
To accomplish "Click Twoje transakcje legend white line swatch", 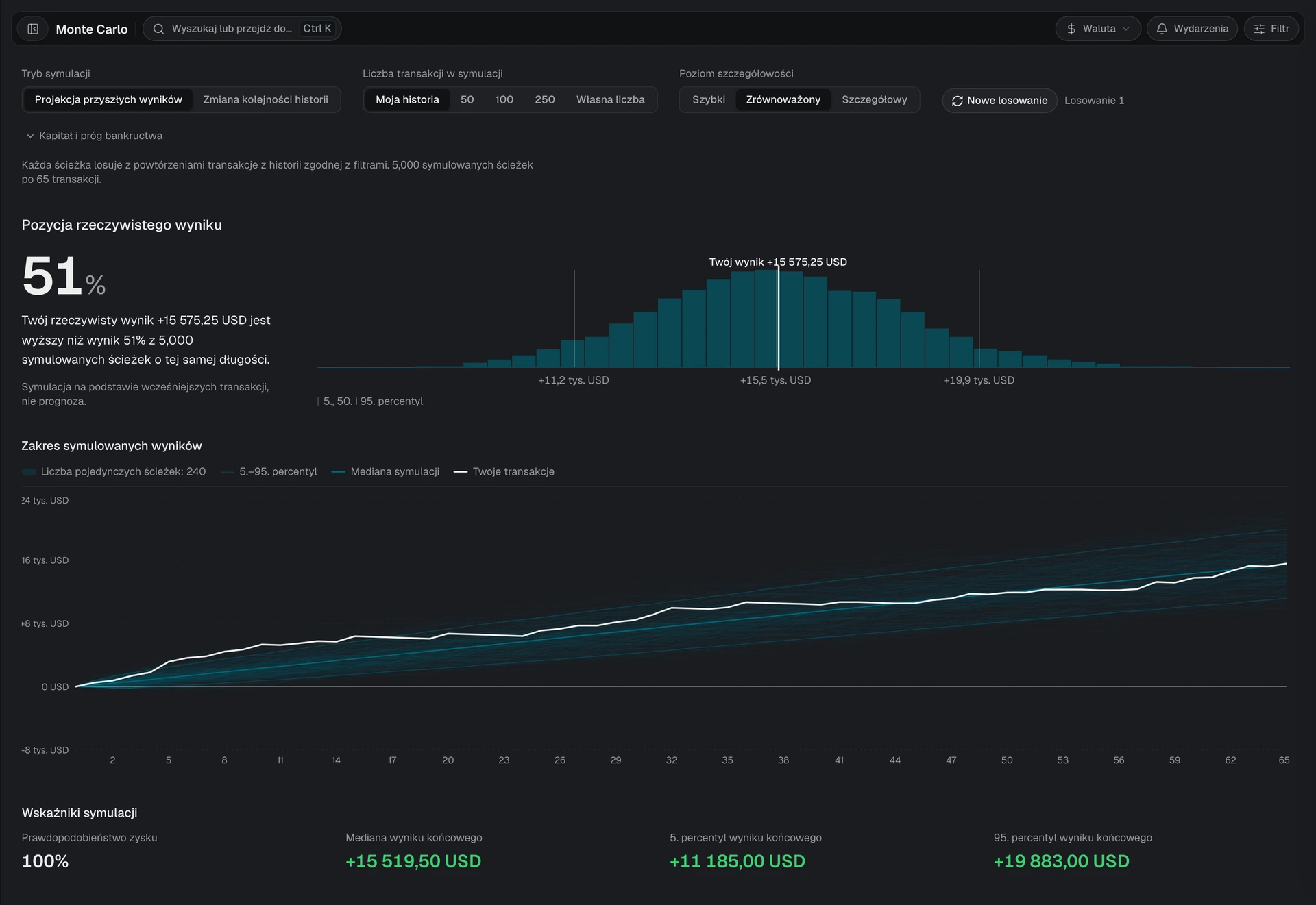I will tap(461, 472).
